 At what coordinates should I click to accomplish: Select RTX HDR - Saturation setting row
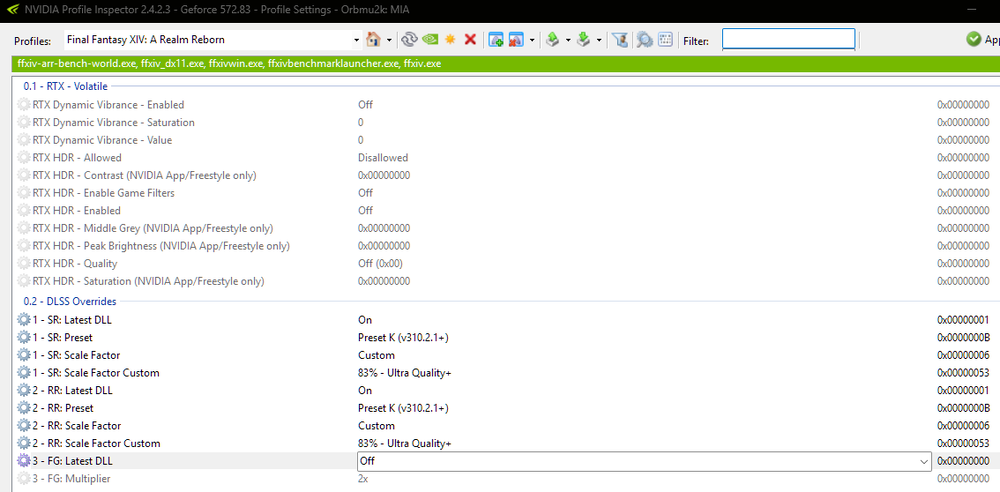(504, 281)
